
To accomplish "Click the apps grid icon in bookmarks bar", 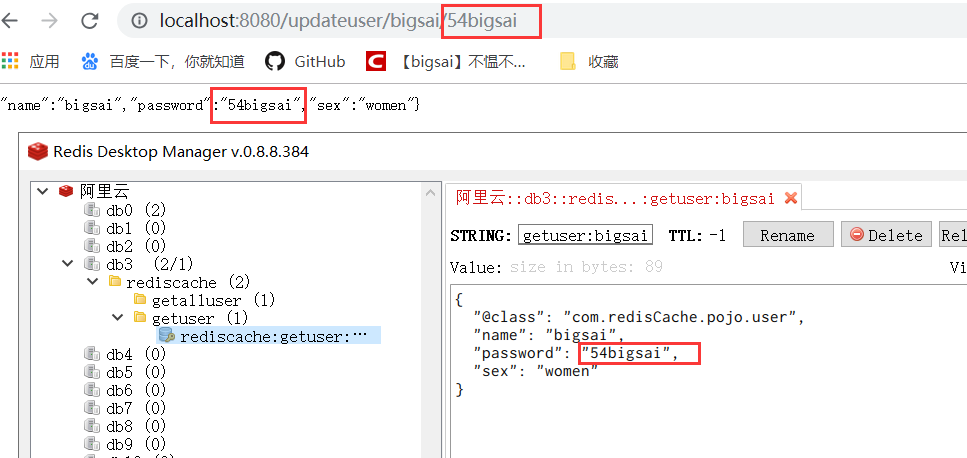I will click(10, 61).
